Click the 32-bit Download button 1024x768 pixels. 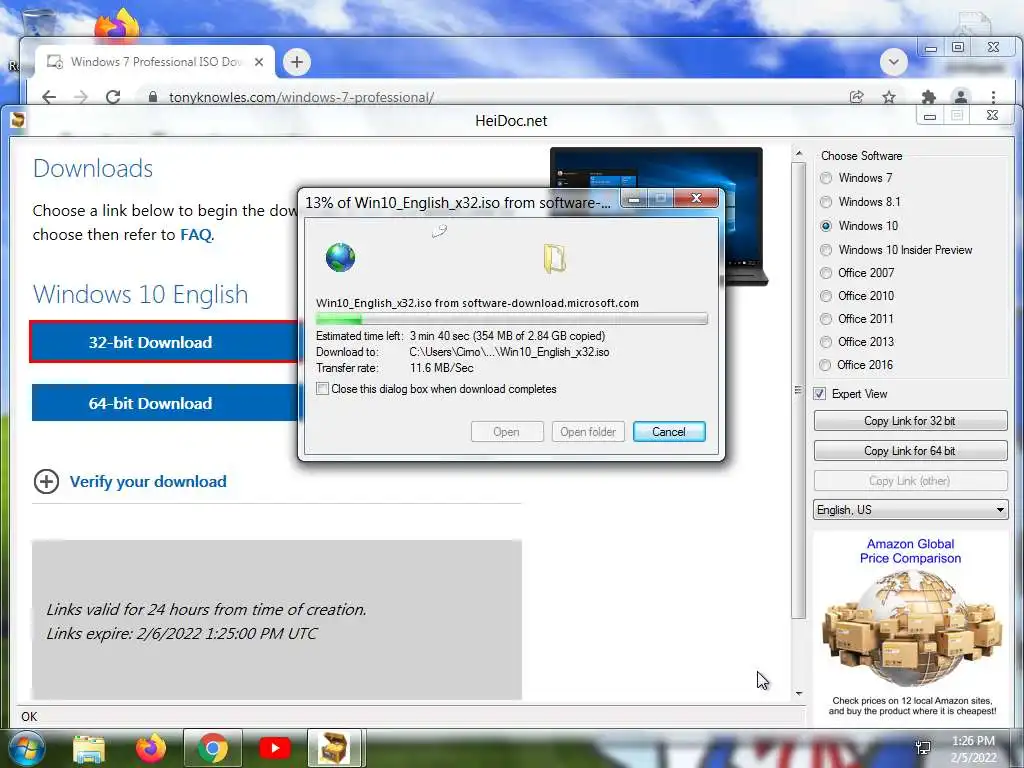click(163, 342)
